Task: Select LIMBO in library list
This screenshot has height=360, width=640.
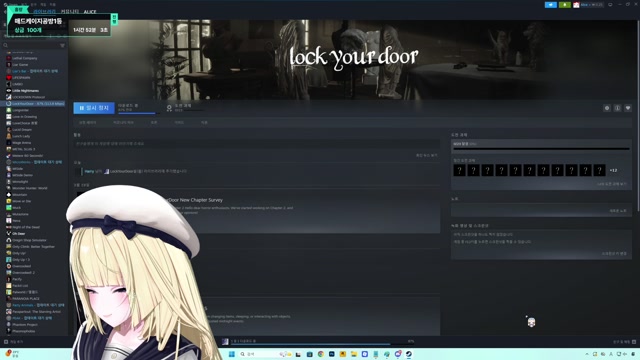Action: pyautogui.click(x=18, y=84)
